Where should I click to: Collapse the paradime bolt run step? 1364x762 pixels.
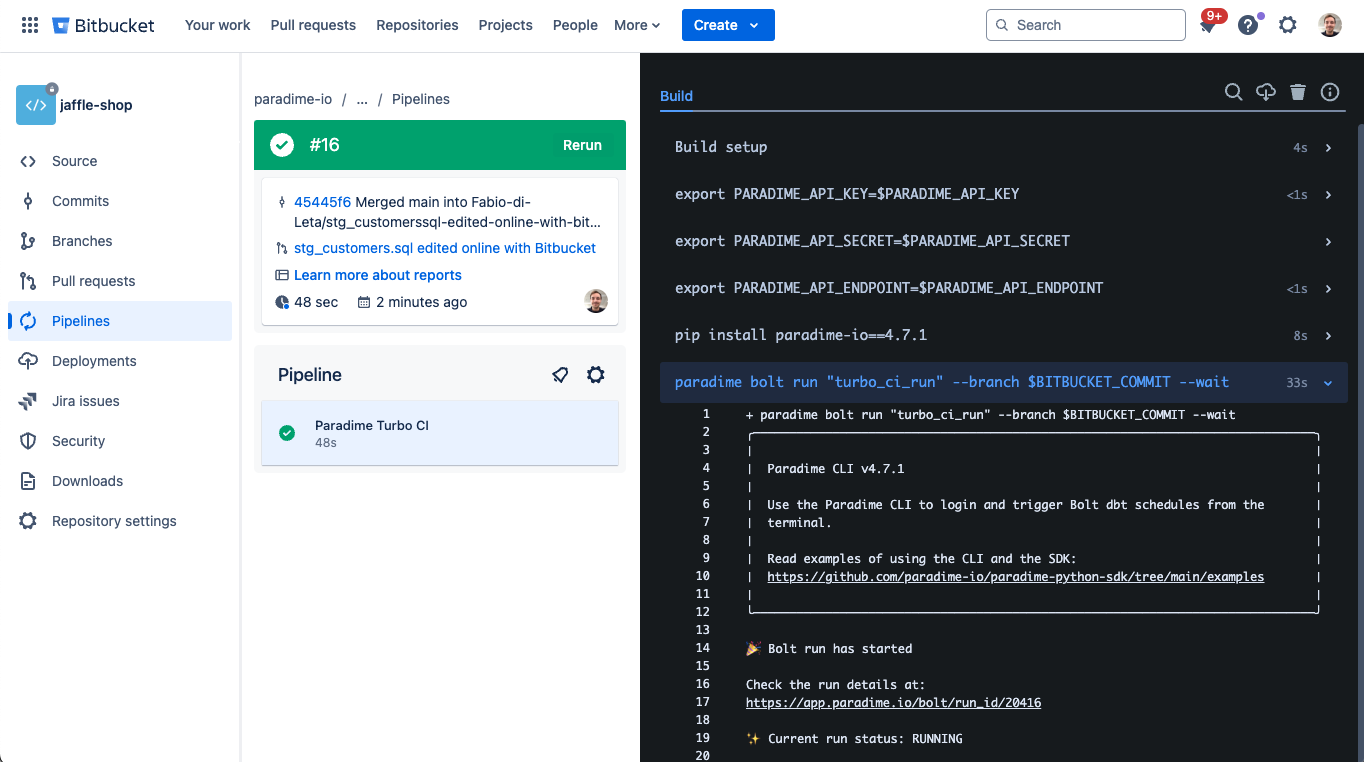click(1328, 382)
